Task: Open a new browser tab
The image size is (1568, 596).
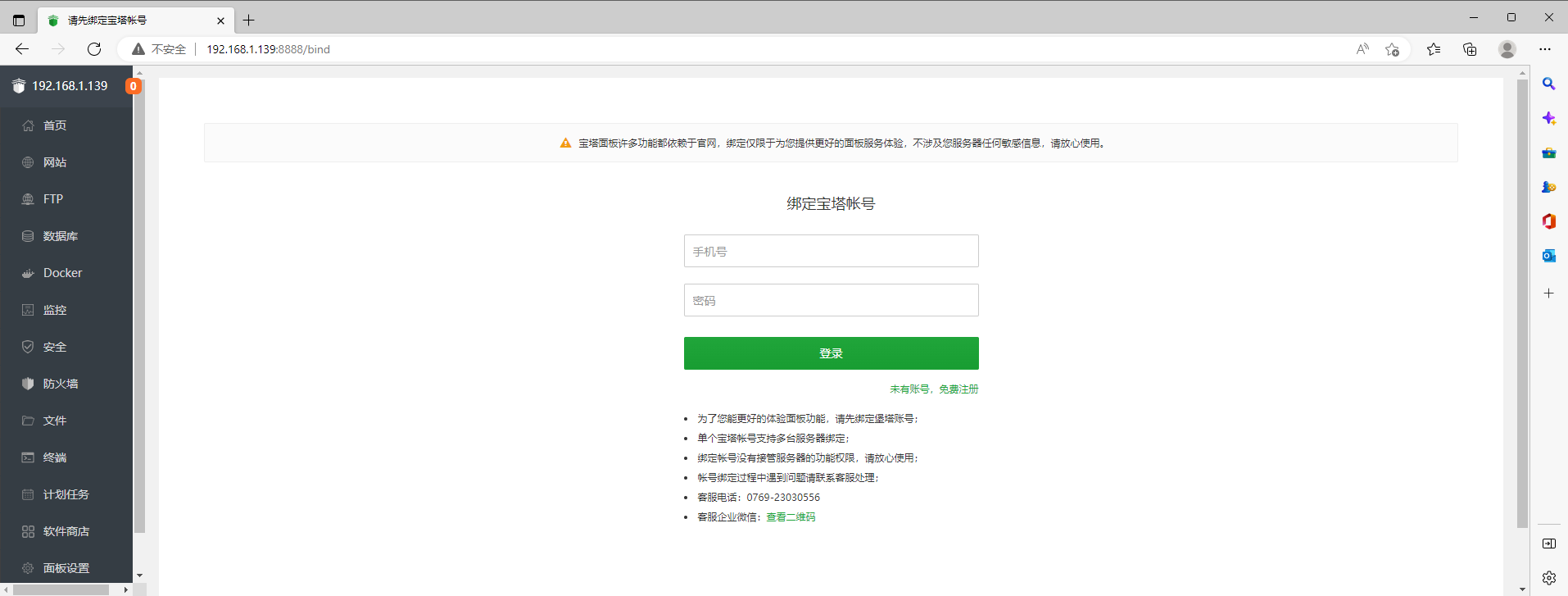Action: [x=249, y=20]
